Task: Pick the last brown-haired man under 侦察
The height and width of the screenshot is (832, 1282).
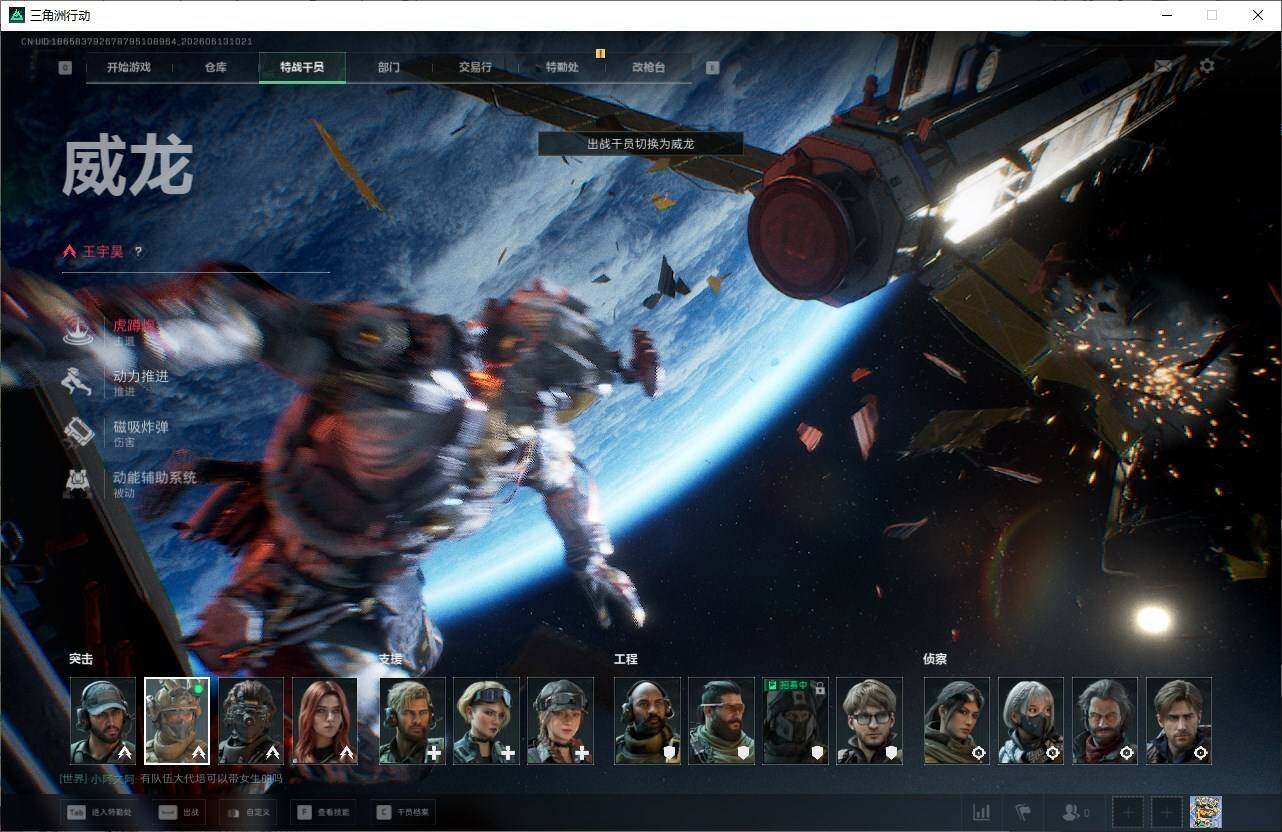Action: pos(1179,721)
